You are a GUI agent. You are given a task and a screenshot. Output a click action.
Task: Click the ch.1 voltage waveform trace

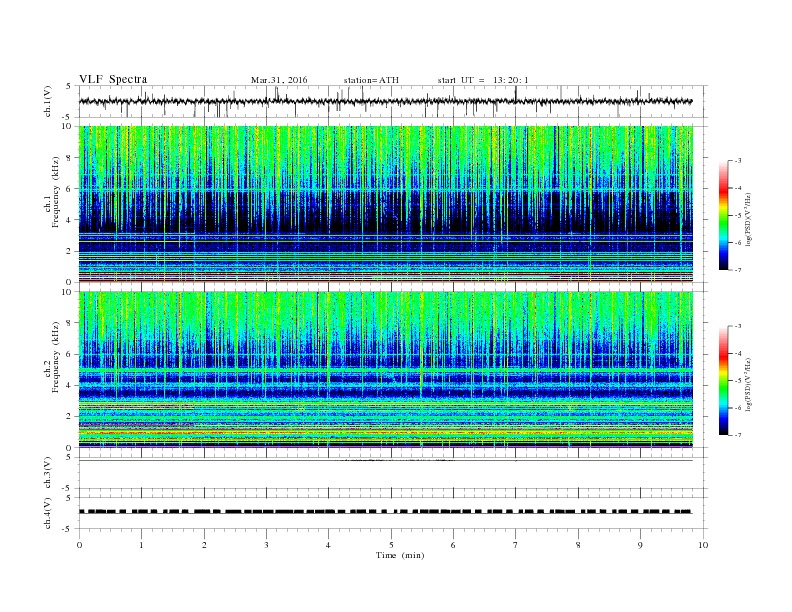coord(386,101)
